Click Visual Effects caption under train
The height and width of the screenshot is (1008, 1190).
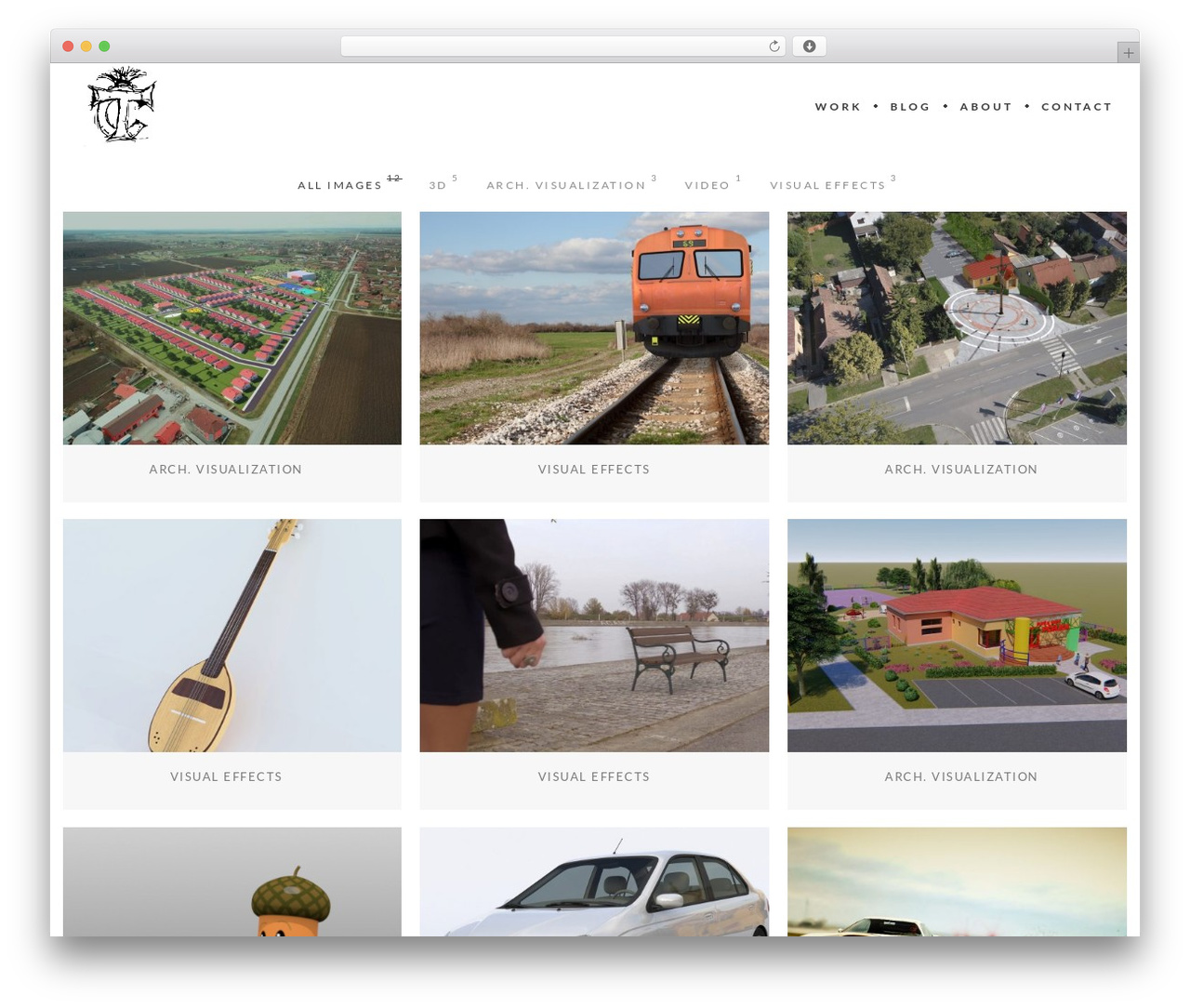click(x=594, y=470)
